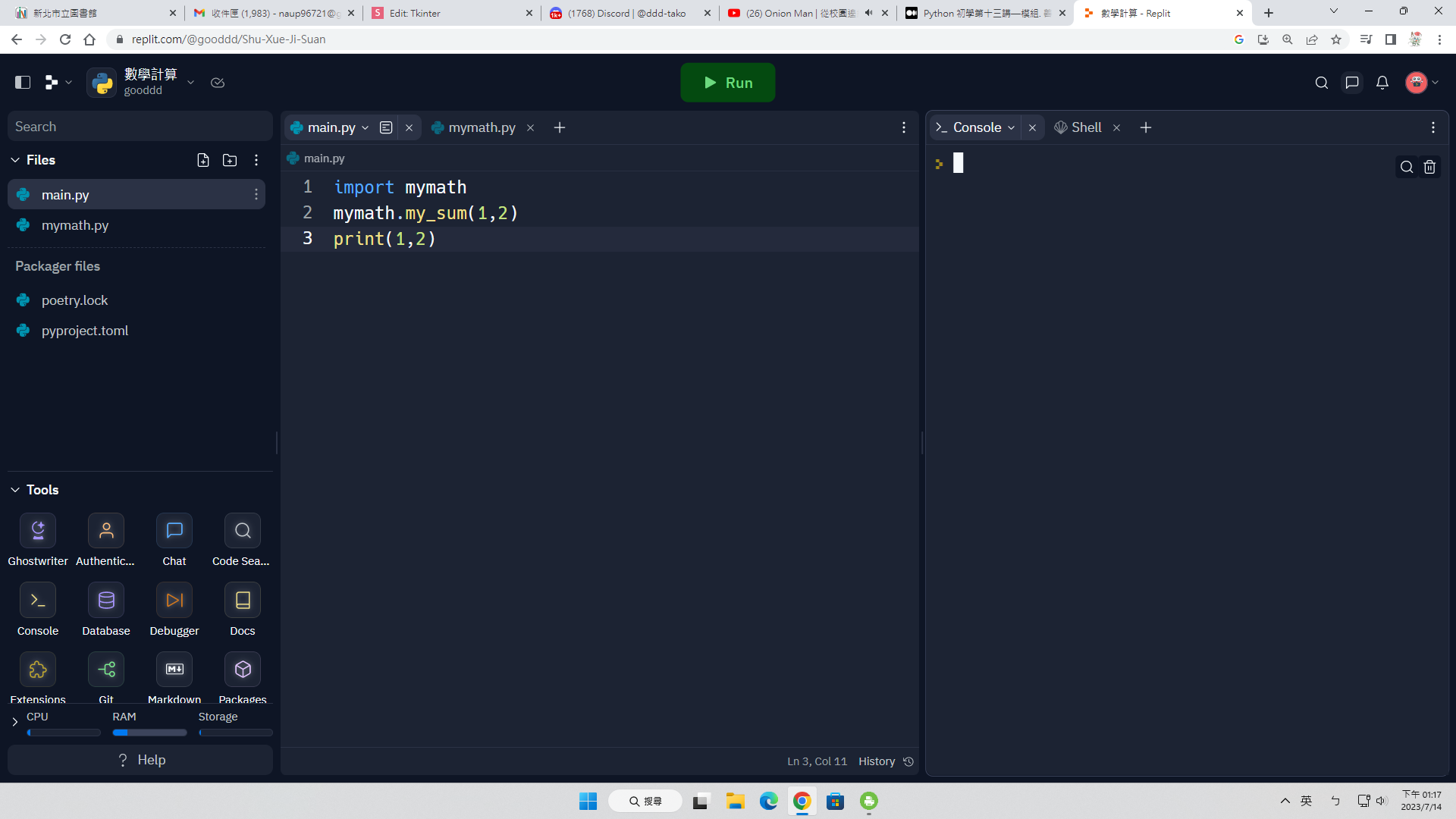The height and width of the screenshot is (819, 1456).
Task: Click the new folder icon
Action: [230, 160]
